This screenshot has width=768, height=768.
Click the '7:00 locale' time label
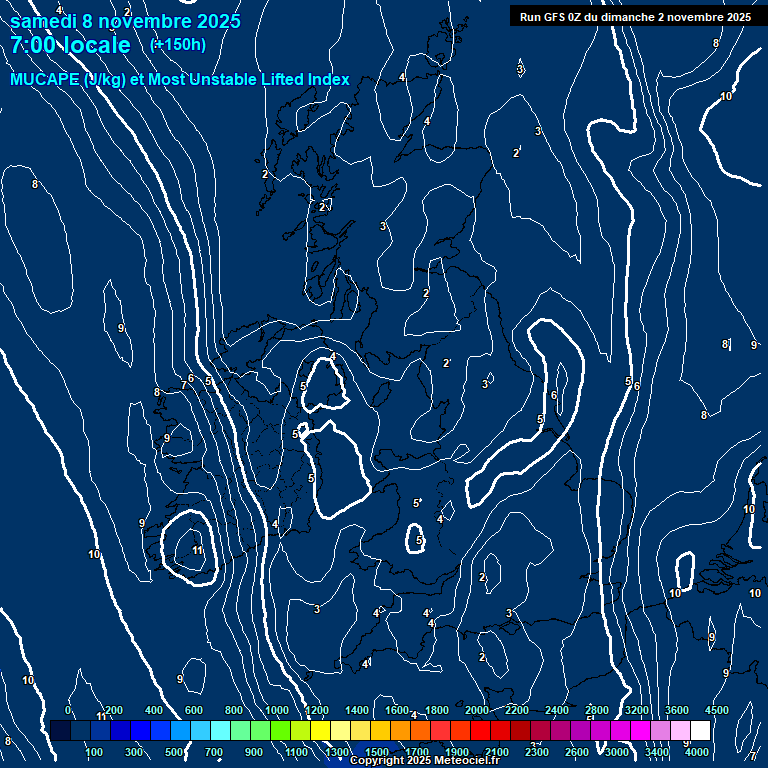pyautogui.click(x=70, y=45)
